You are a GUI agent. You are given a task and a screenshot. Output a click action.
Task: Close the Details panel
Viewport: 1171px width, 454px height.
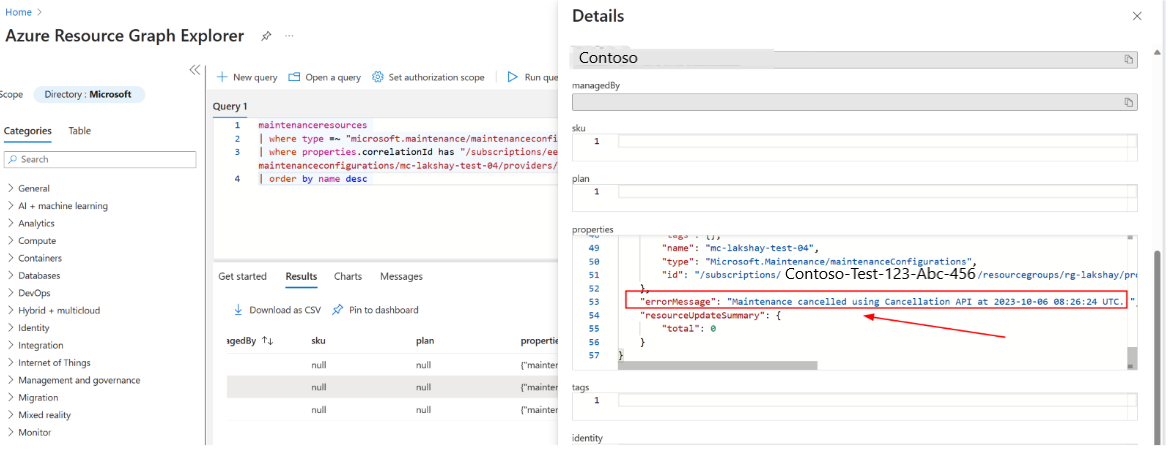[1137, 16]
